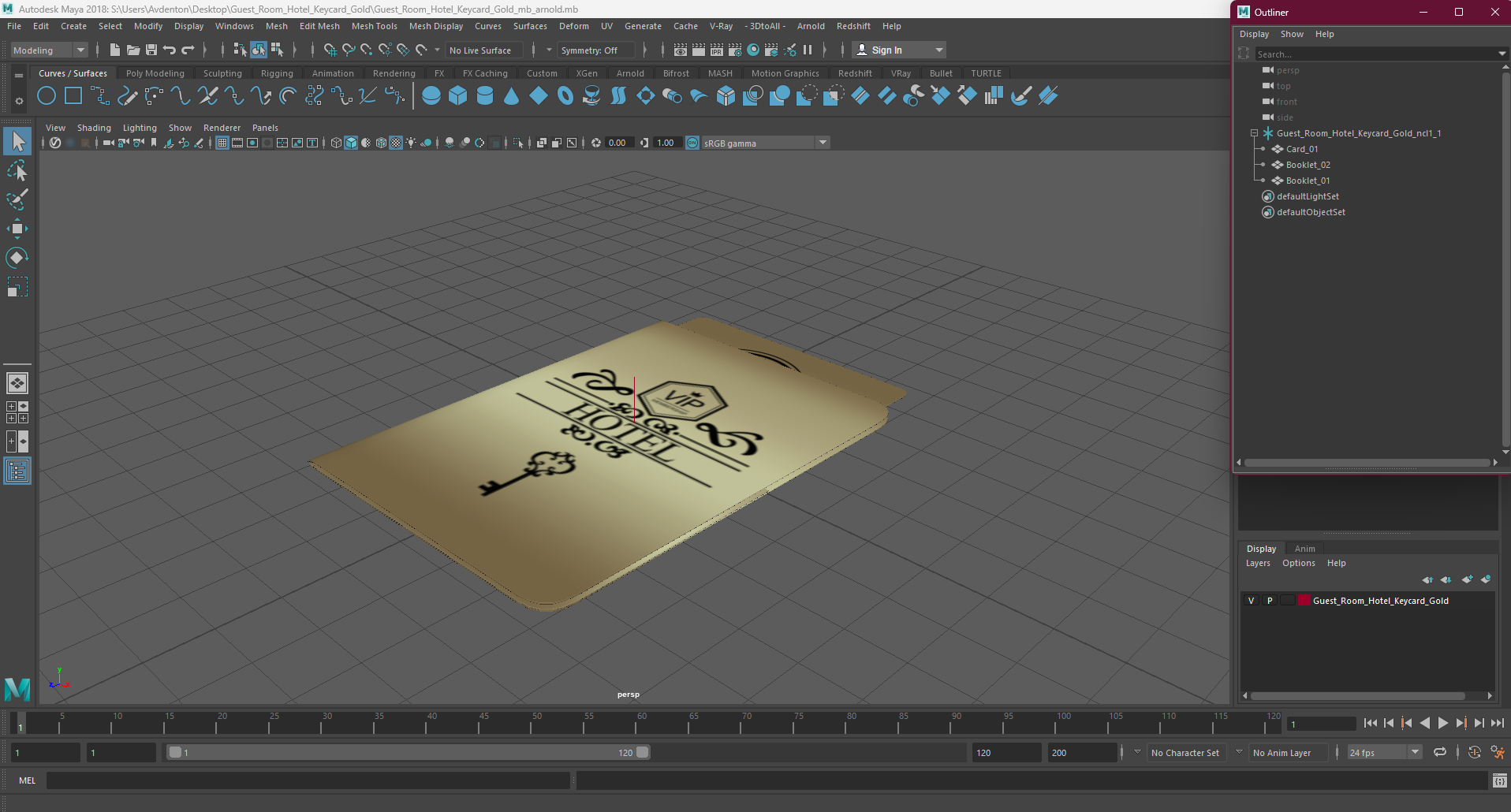Toggle select by object type mode

click(259, 50)
